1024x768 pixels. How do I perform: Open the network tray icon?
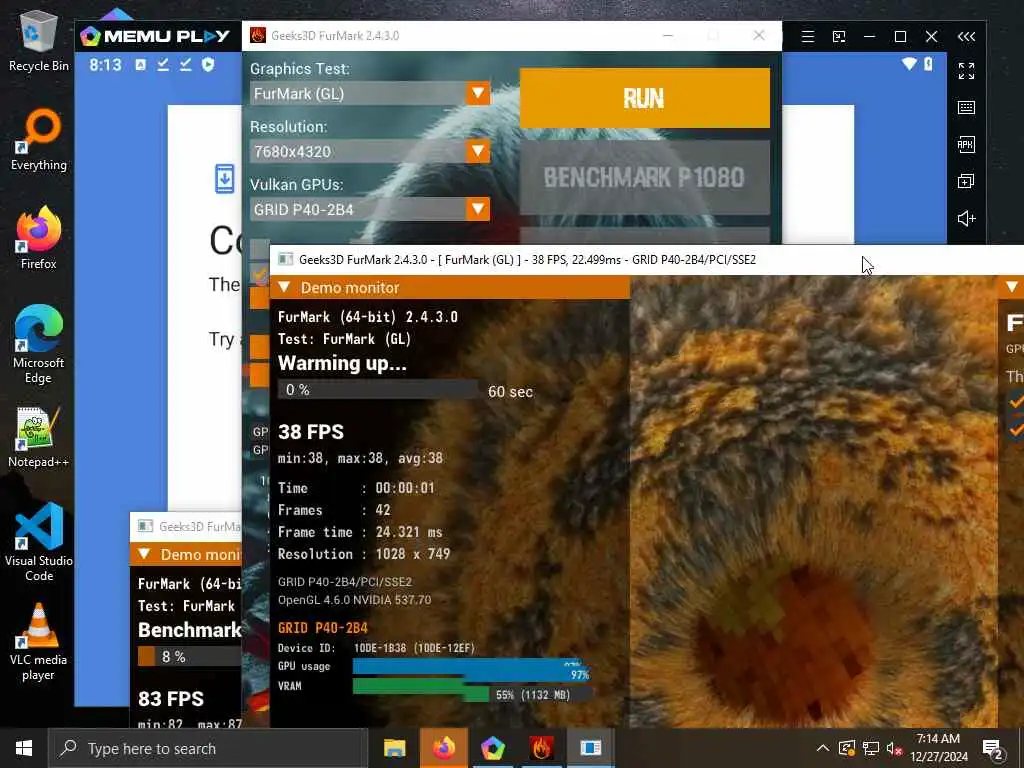click(871, 748)
